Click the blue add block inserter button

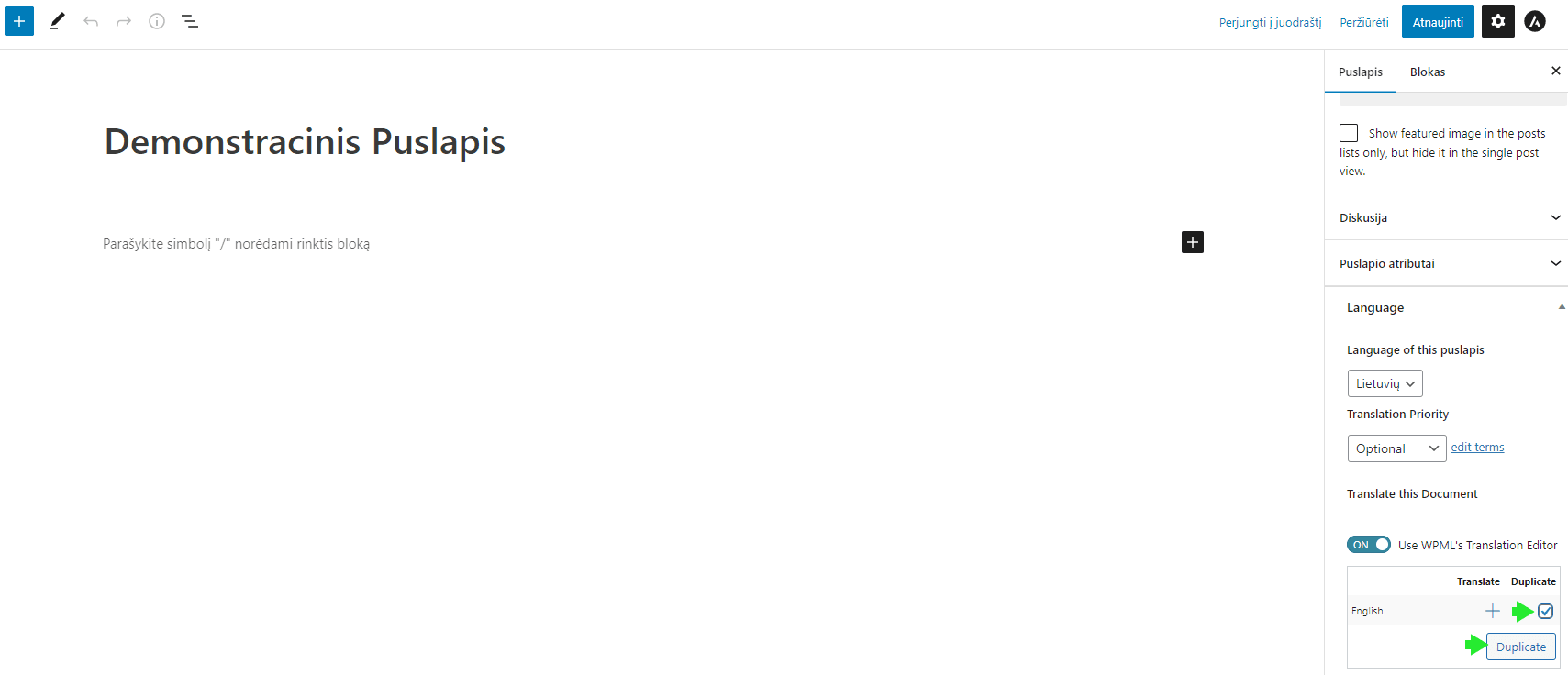coord(19,21)
